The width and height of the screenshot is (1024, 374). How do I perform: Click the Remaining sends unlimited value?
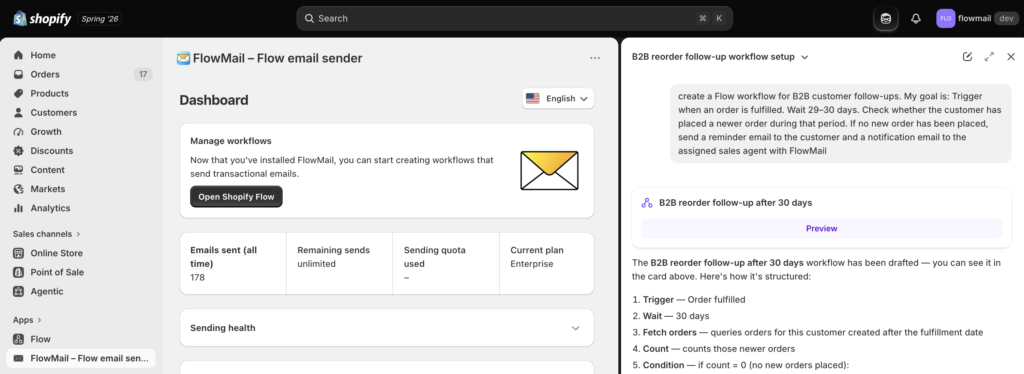316,264
